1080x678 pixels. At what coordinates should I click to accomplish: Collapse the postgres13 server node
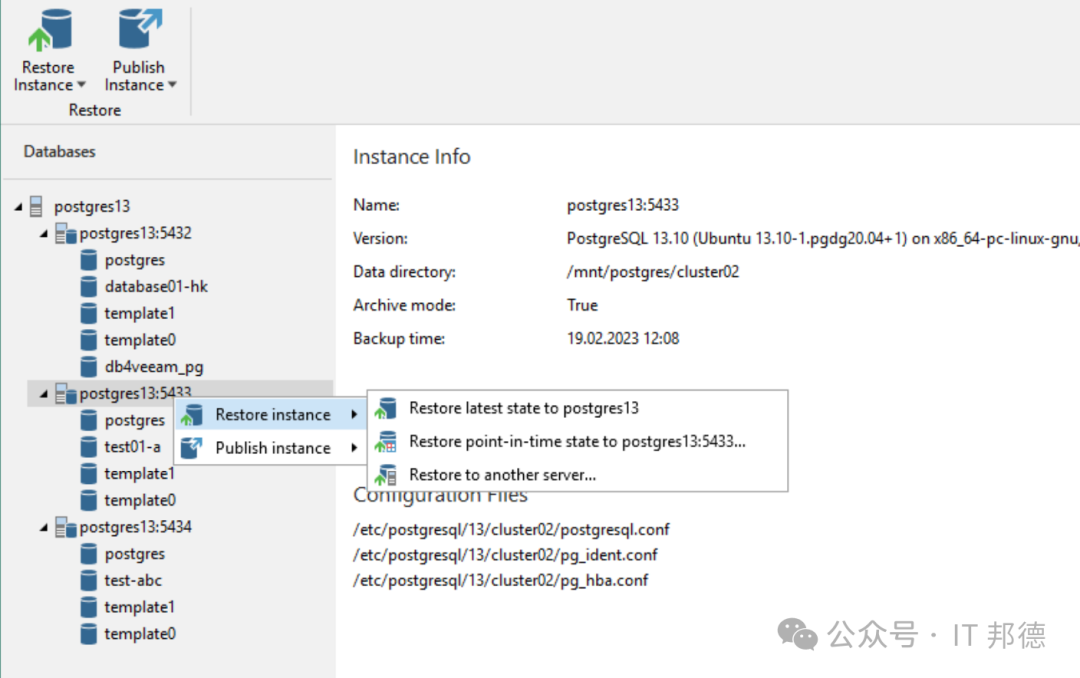point(19,207)
